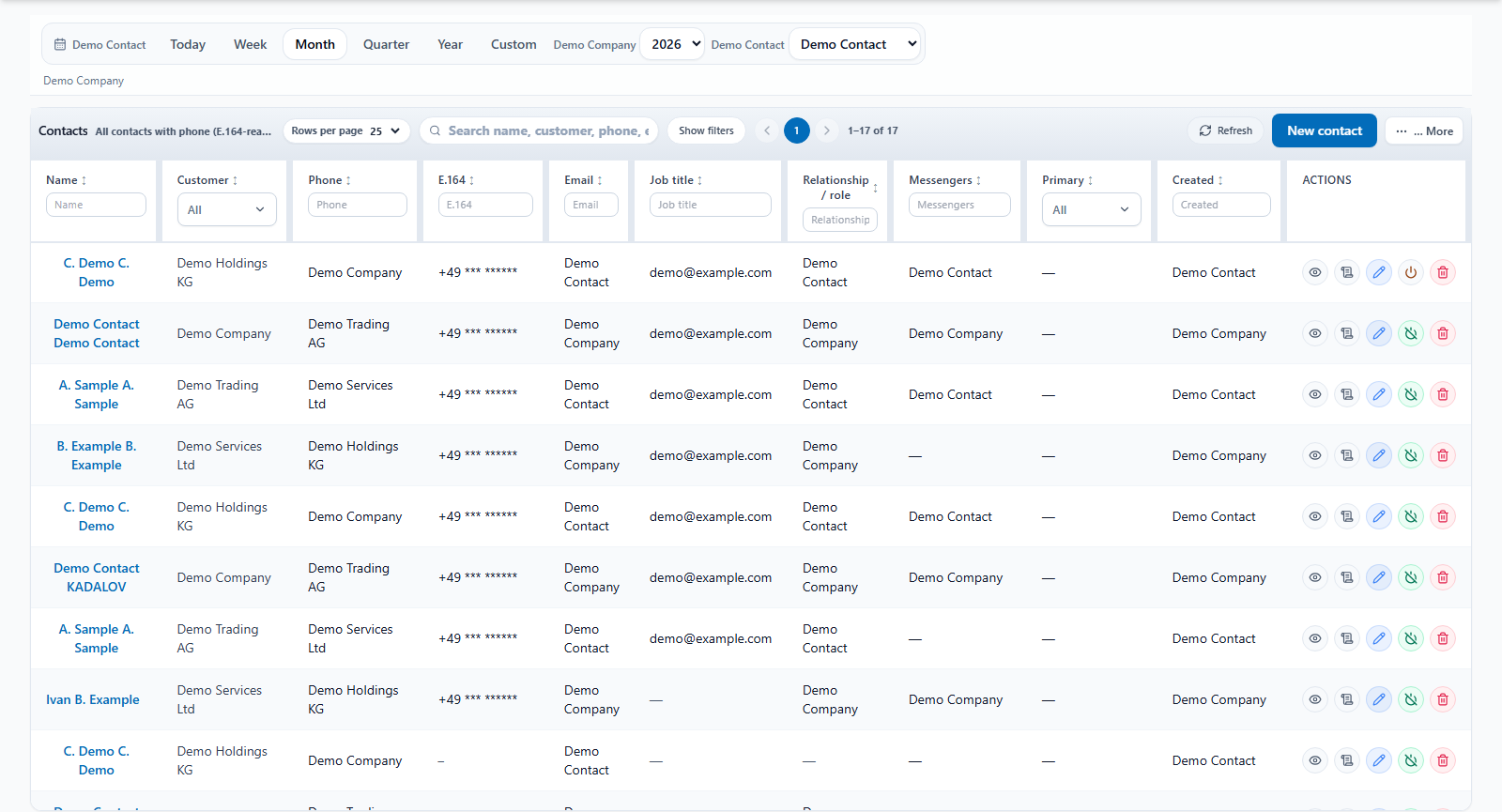Image resolution: width=1502 pixels, height=812 pixels.
Task: Focus the Created filter input
Action: (1221, 205)
